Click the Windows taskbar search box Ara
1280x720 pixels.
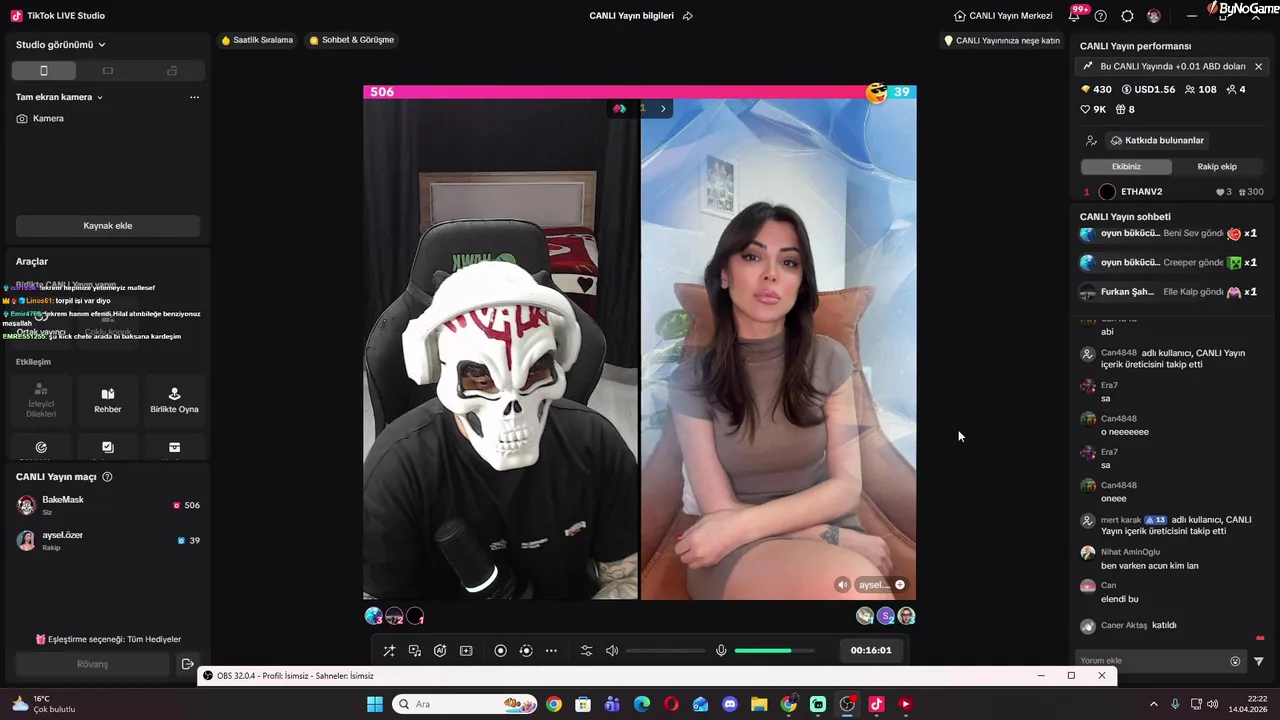(x=465, y=704)
